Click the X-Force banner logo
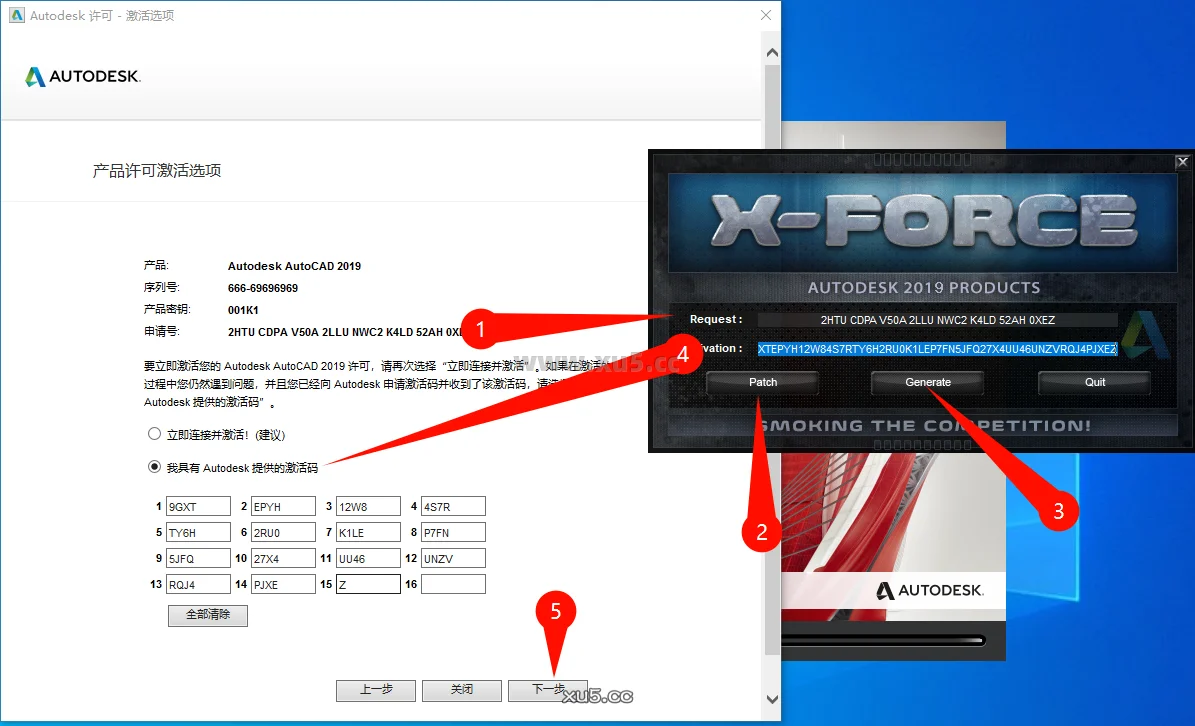The height and width of the screenshot is (726, 1195). coord(923,222)
